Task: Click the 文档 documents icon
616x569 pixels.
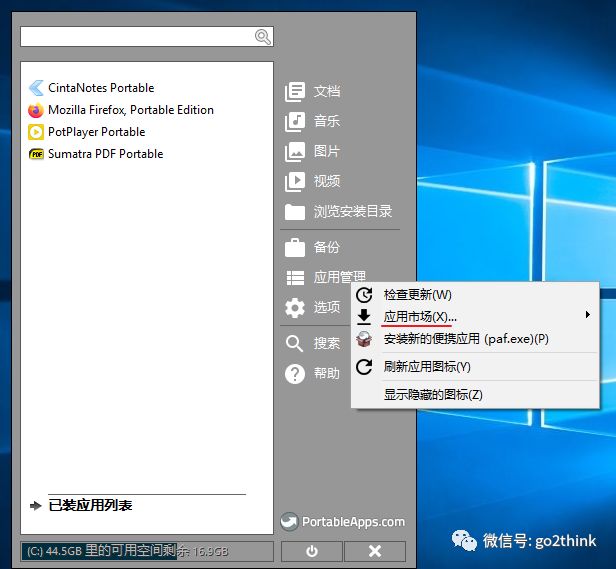Action: click(x=295, y=92)
